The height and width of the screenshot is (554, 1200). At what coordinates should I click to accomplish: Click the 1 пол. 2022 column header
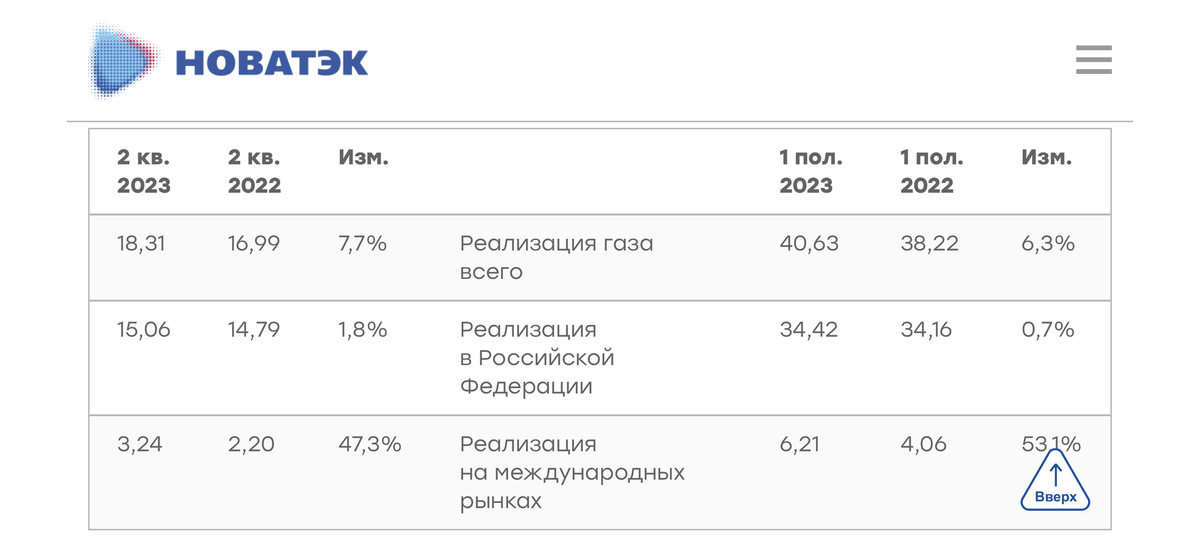(x=932, y=171)
